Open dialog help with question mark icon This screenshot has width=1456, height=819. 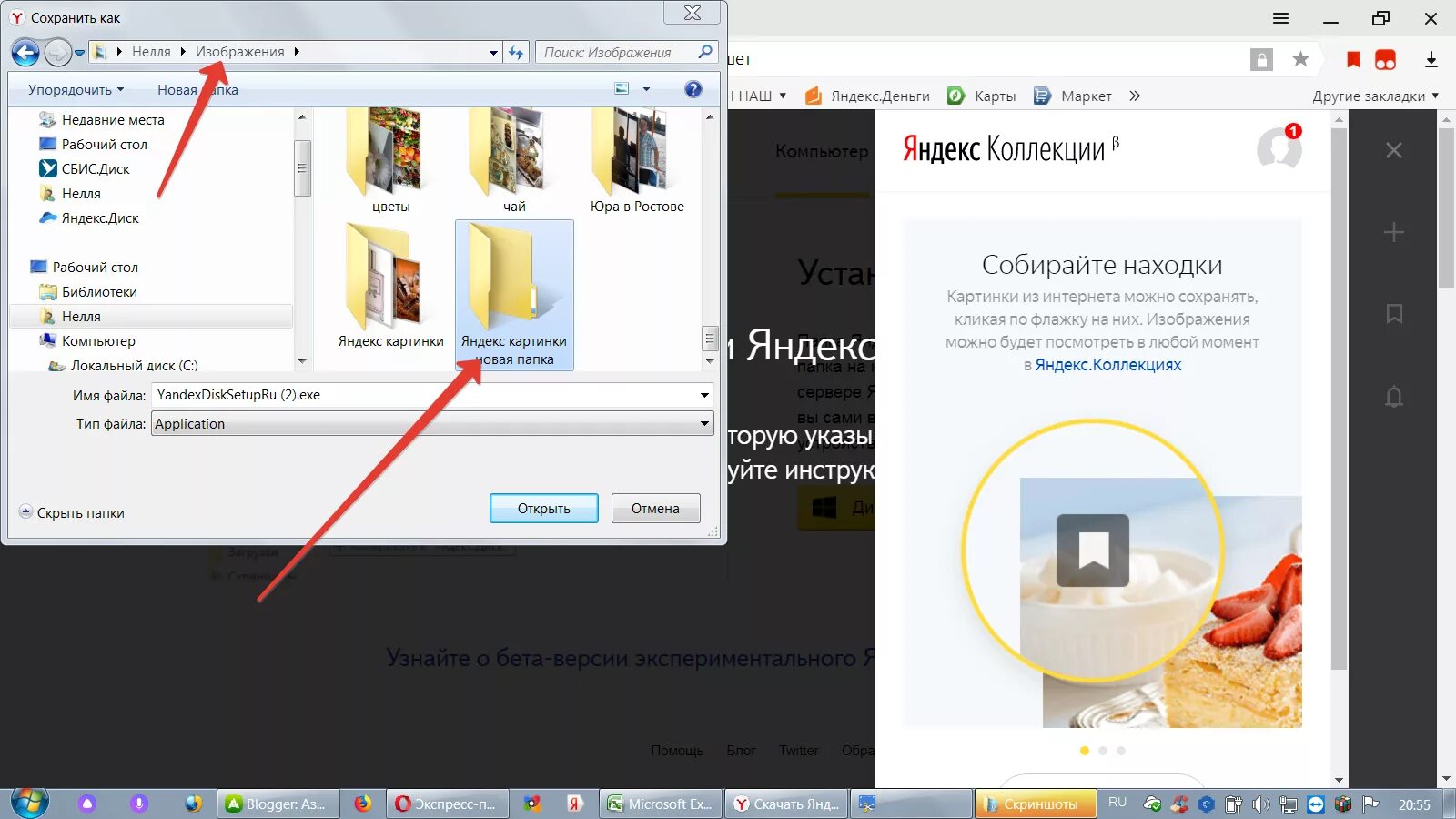coord(693,89)
